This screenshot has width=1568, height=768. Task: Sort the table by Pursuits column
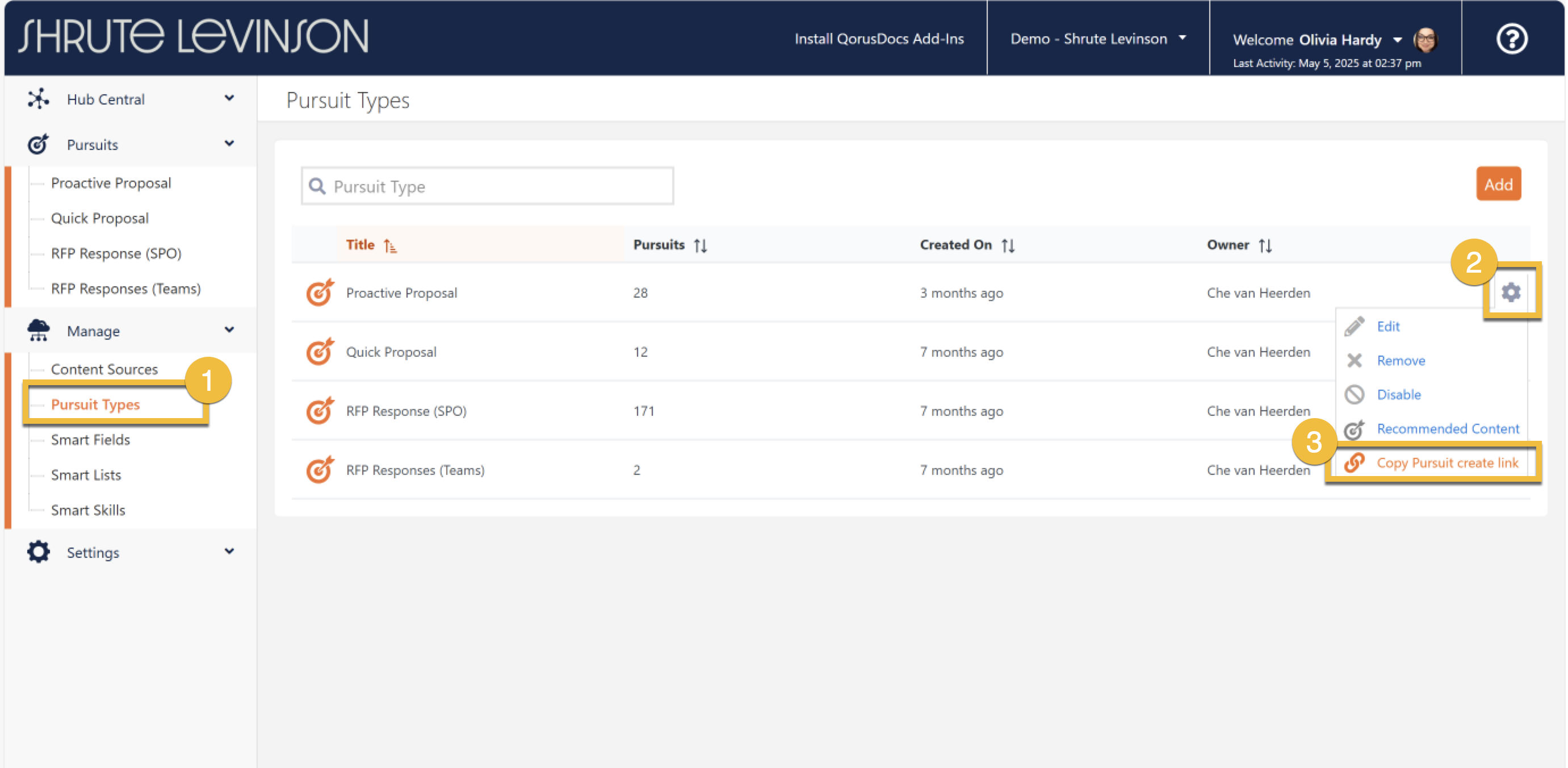700,245
